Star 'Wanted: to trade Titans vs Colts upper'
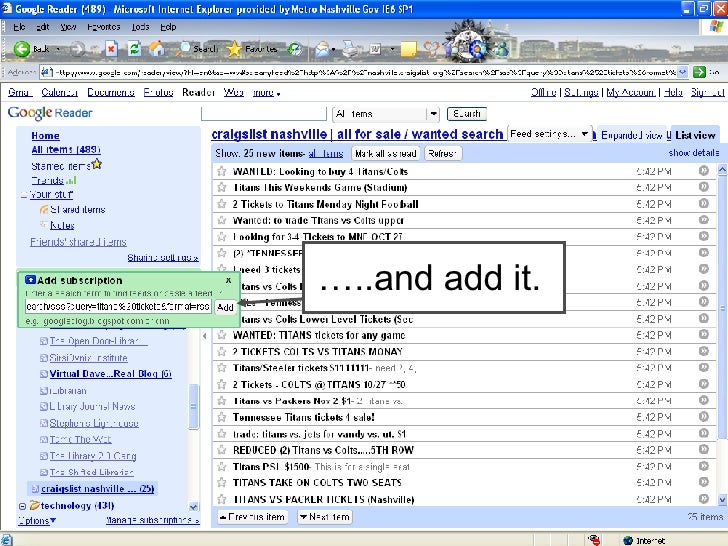The width and height of the screenshot is (728, 546). tap(221, 220)
